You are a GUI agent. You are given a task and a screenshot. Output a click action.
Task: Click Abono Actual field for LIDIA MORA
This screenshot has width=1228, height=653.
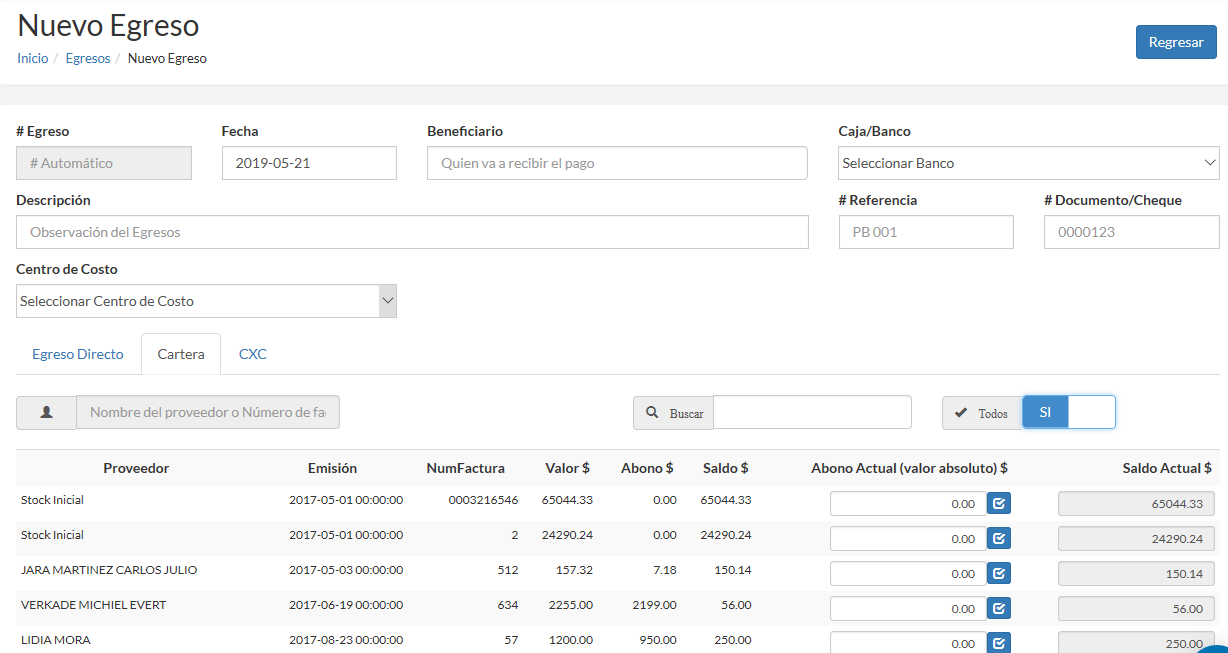(x=908, y=643)
